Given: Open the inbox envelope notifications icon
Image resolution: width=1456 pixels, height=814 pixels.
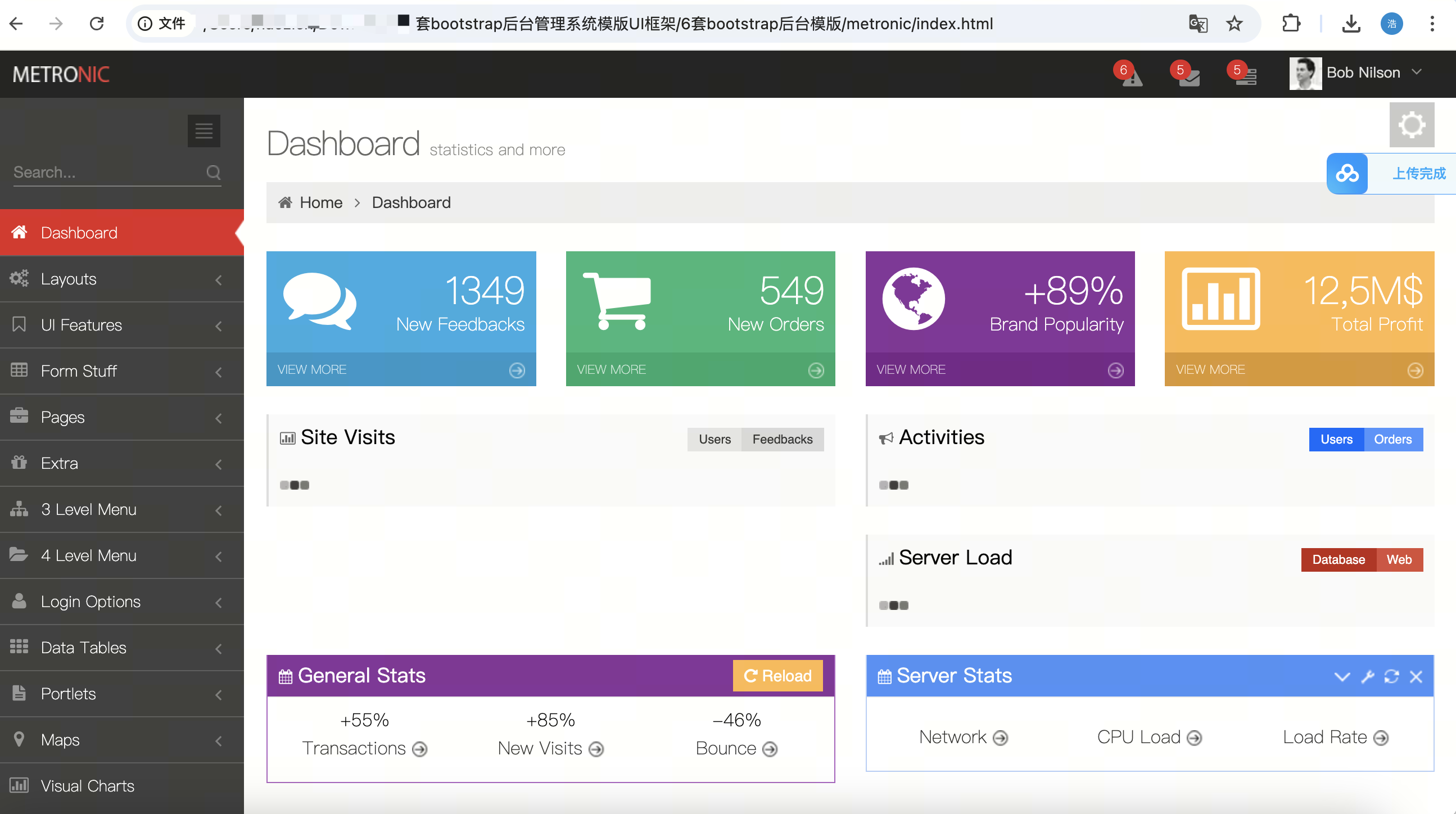Looking at the screenshot, I should (x=1188, y=76).
